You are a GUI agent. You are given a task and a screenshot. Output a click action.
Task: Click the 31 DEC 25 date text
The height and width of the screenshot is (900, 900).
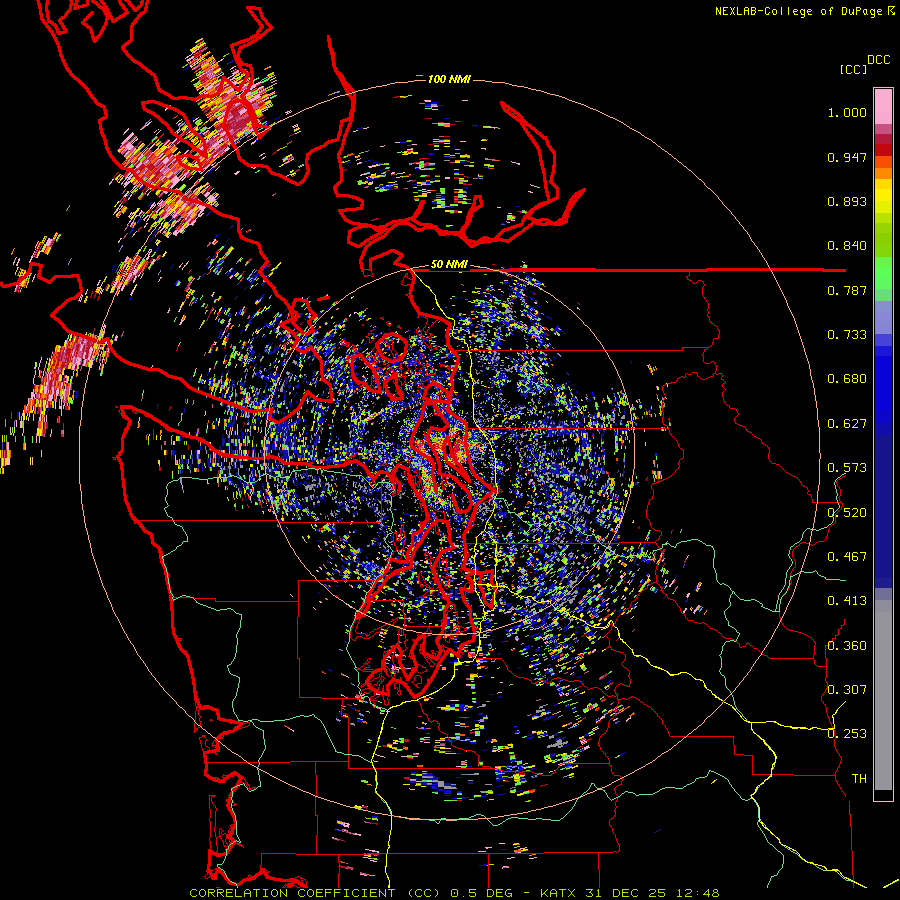tap(627, 893)
